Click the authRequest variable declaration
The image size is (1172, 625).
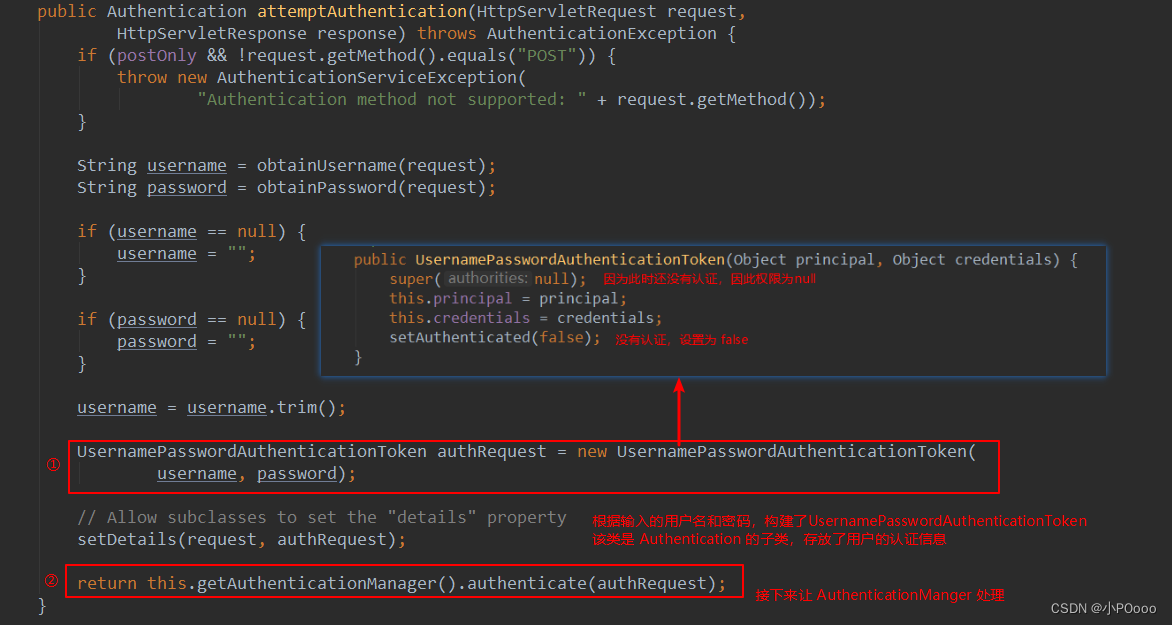(x=492, y=452)
